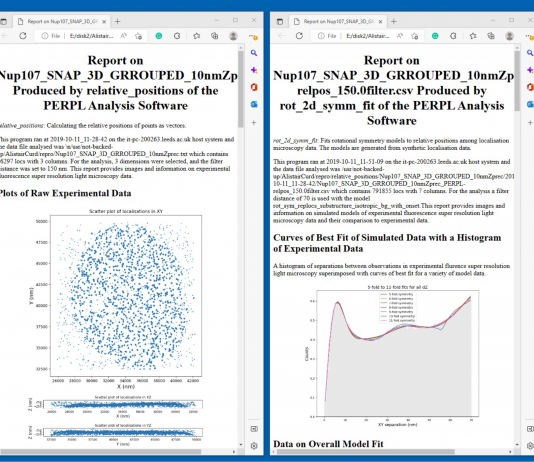Screen dimensions: 534x462
Task: Minimize the right browser window
Action: coord(493,20)
